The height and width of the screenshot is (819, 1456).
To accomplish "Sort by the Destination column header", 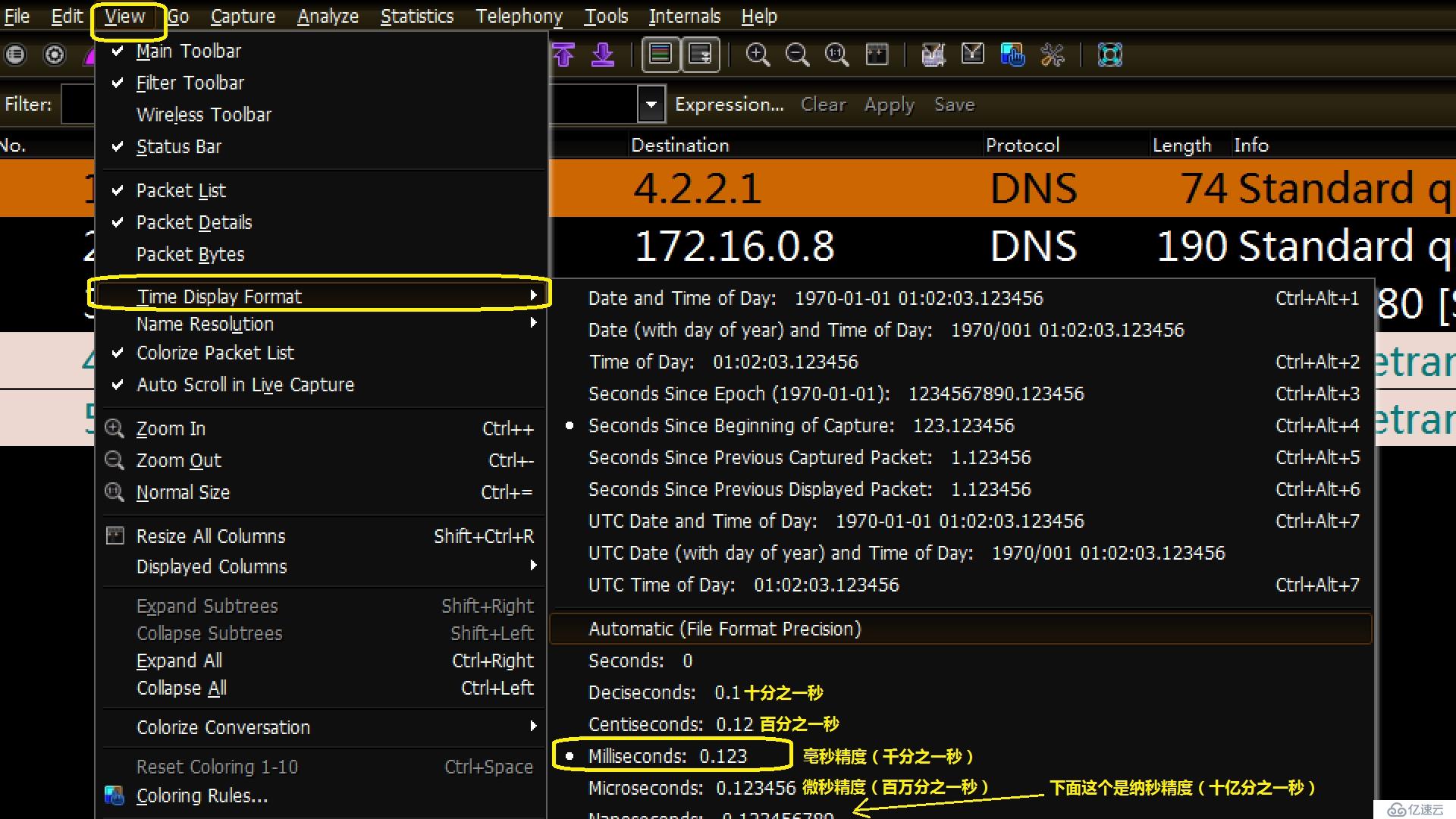I will [804, 146].
